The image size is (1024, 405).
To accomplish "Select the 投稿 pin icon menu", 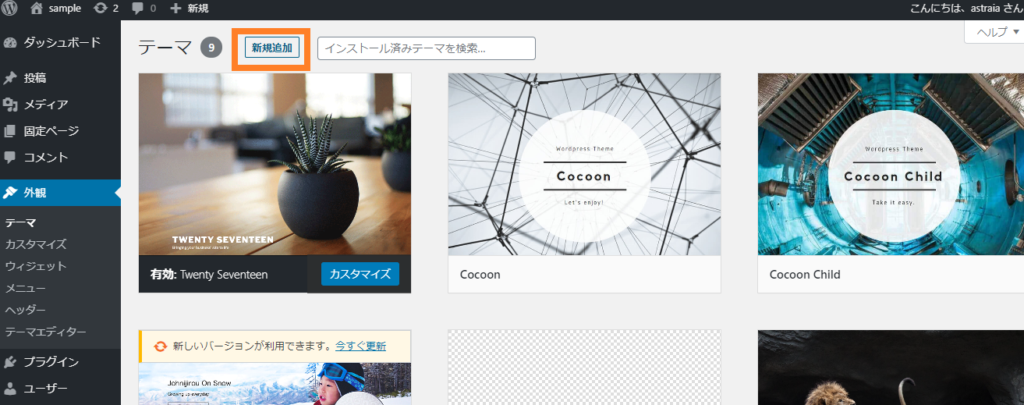I will [12, 78].
